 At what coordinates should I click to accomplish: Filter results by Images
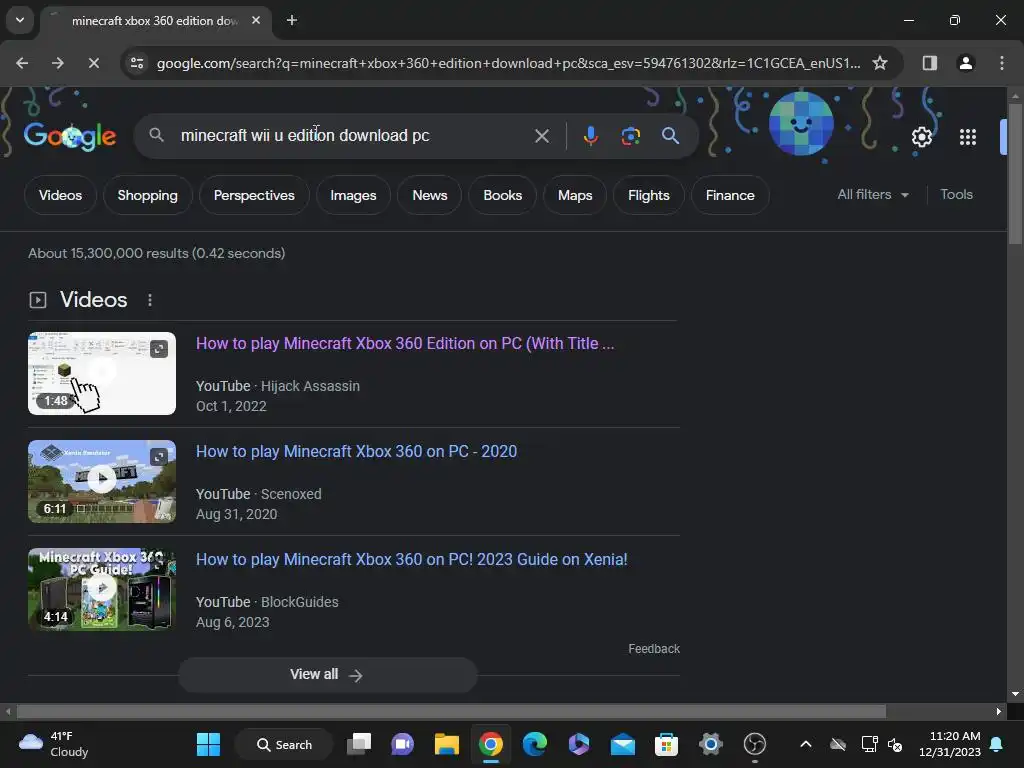[353, 195]
